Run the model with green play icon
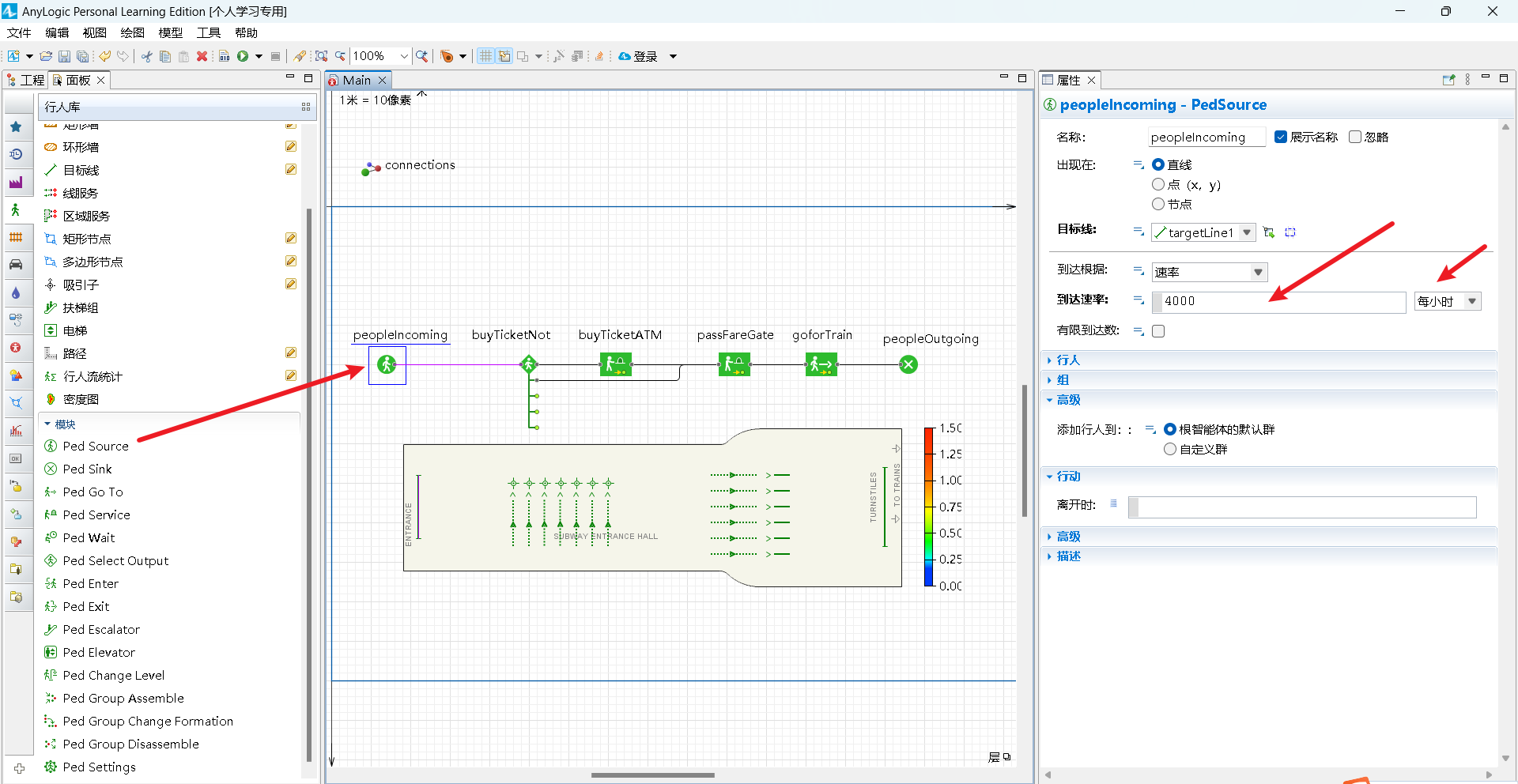Screen dimensions: 1518x784 click(x=243, y=56)
